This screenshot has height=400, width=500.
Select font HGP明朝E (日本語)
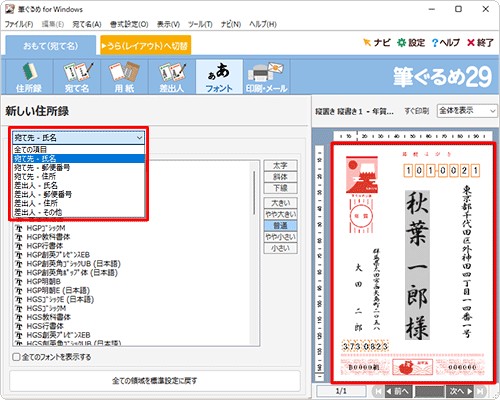[58, 291]
